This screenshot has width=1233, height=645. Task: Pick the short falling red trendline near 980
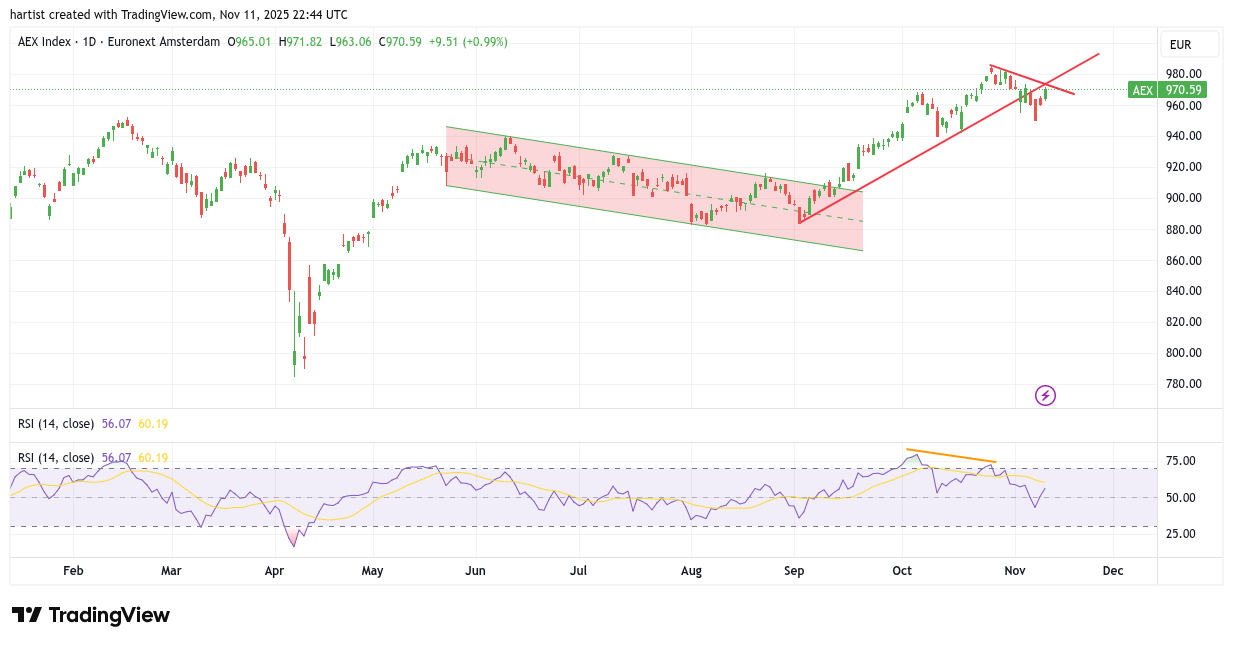point(1030,79)
